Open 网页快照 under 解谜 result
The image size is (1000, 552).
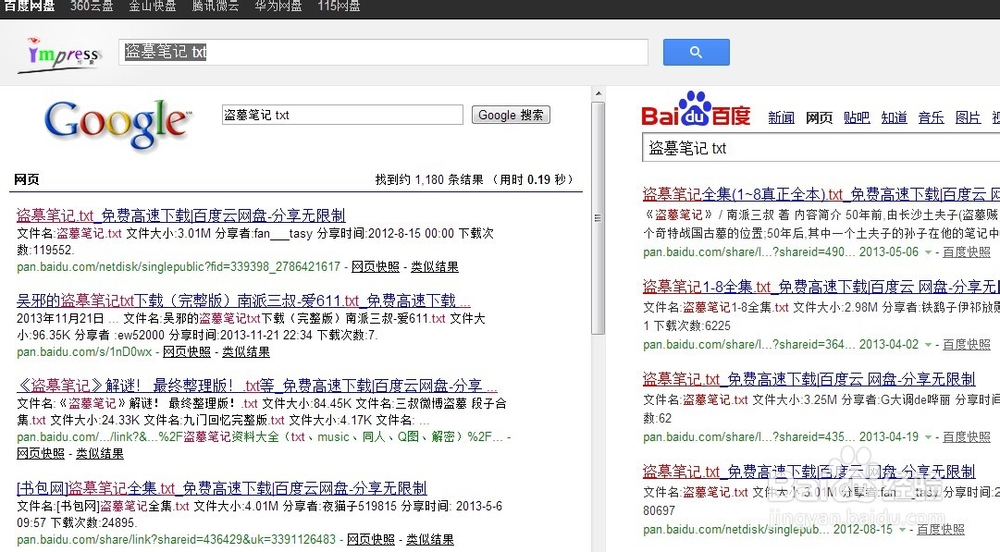click(x=41, y=453)
